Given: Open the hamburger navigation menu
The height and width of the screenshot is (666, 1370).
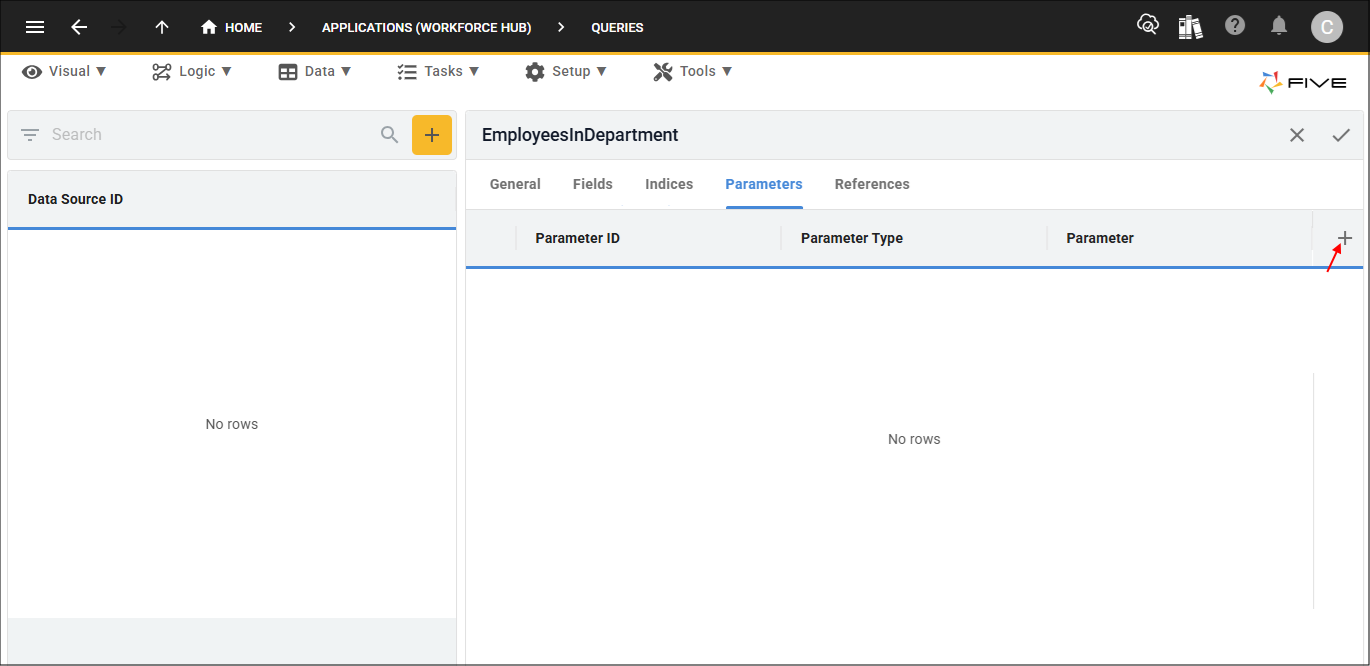Looking at the screenshot, I should [x=35, y=27].
